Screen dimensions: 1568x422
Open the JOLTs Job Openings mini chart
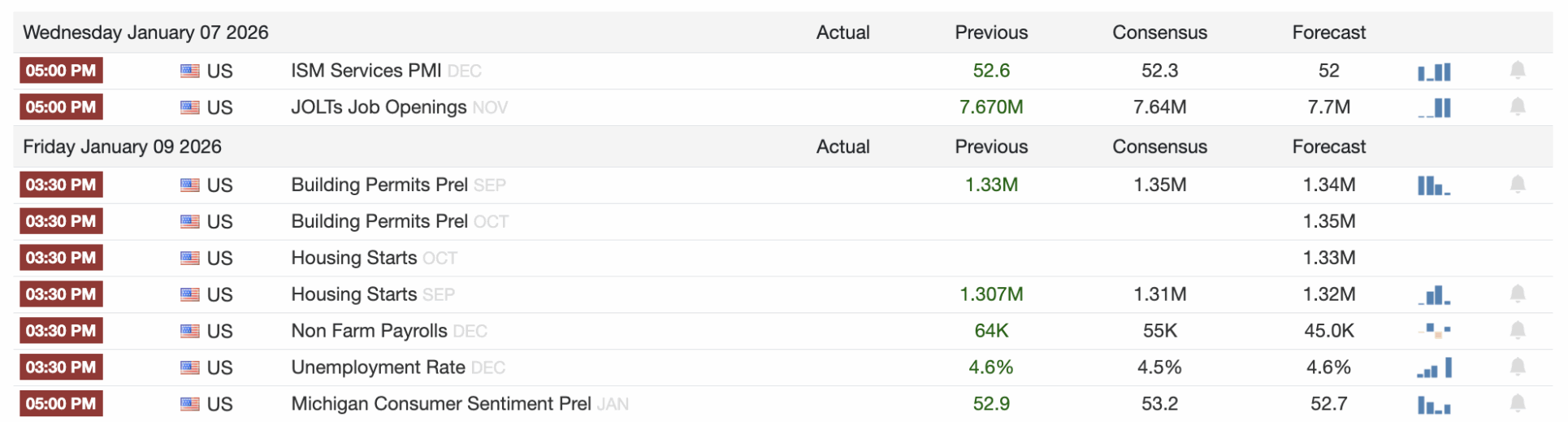tap(1434, 108)
